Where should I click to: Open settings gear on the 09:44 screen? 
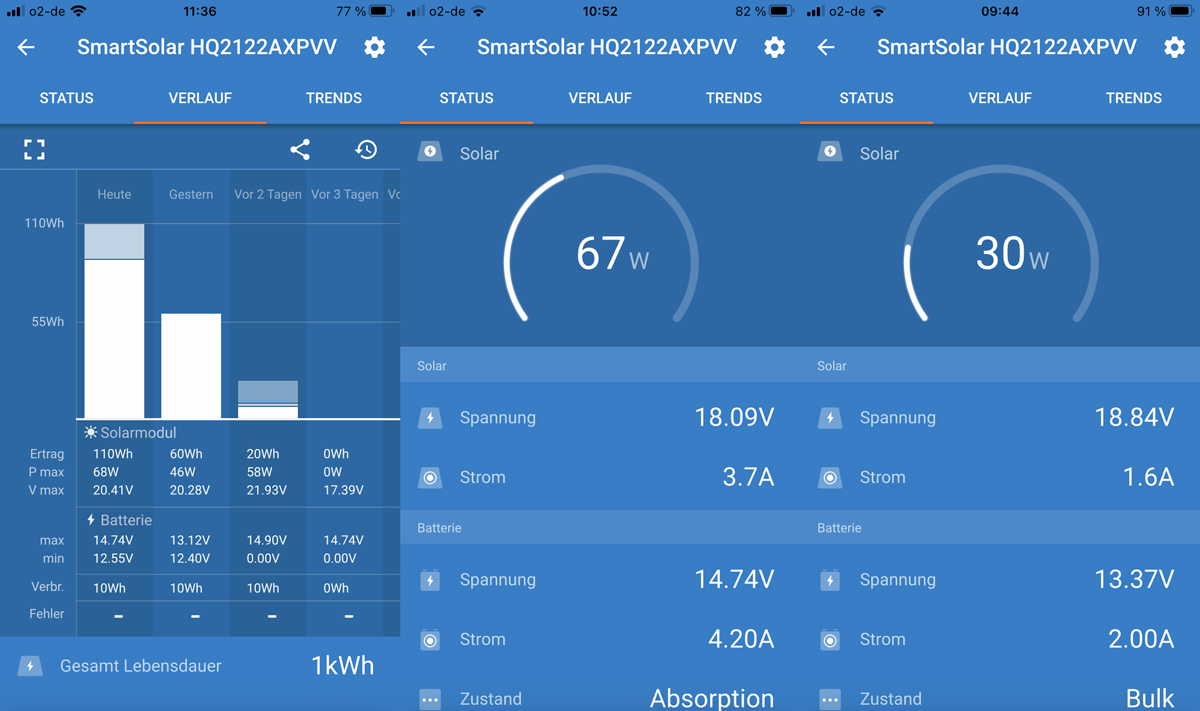[x=1174, y=47]
